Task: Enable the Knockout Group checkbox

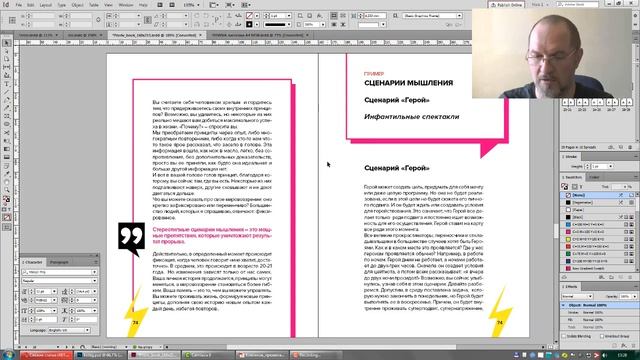Action: coord(602,336)
